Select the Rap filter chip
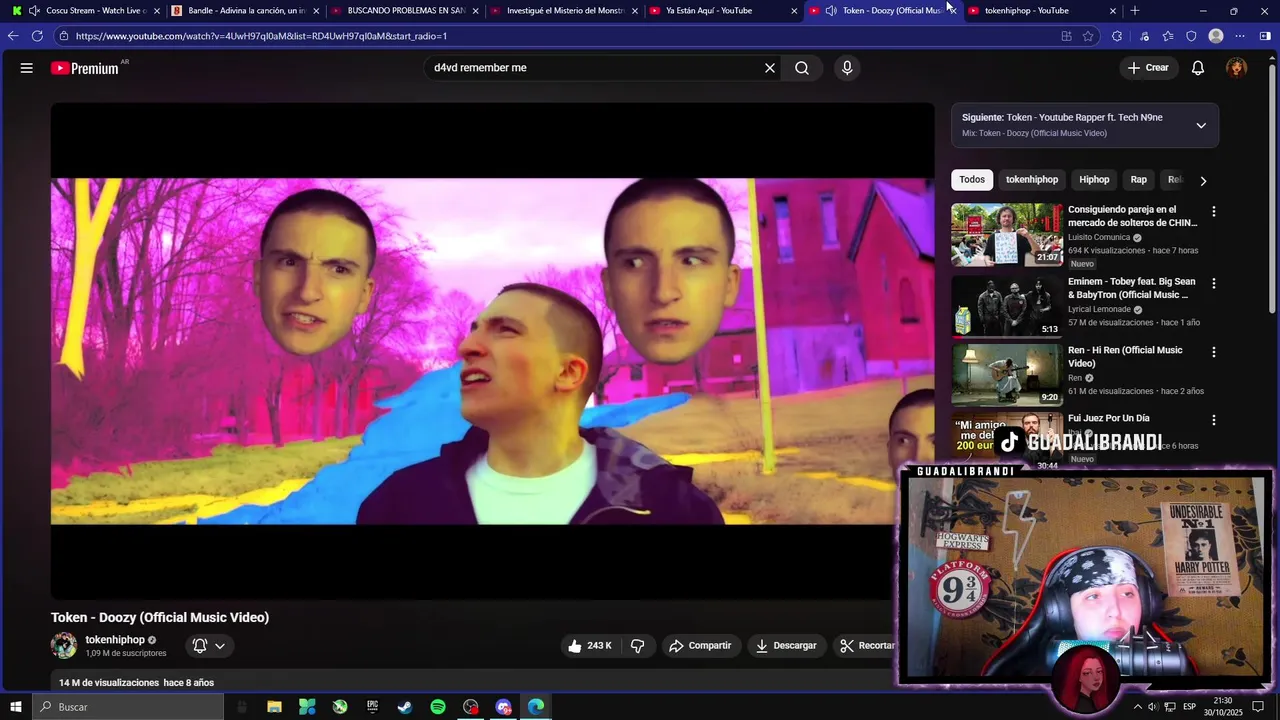Image resolution: width=1280 pixels, height=720 pixels. (x=1138, y=180)
